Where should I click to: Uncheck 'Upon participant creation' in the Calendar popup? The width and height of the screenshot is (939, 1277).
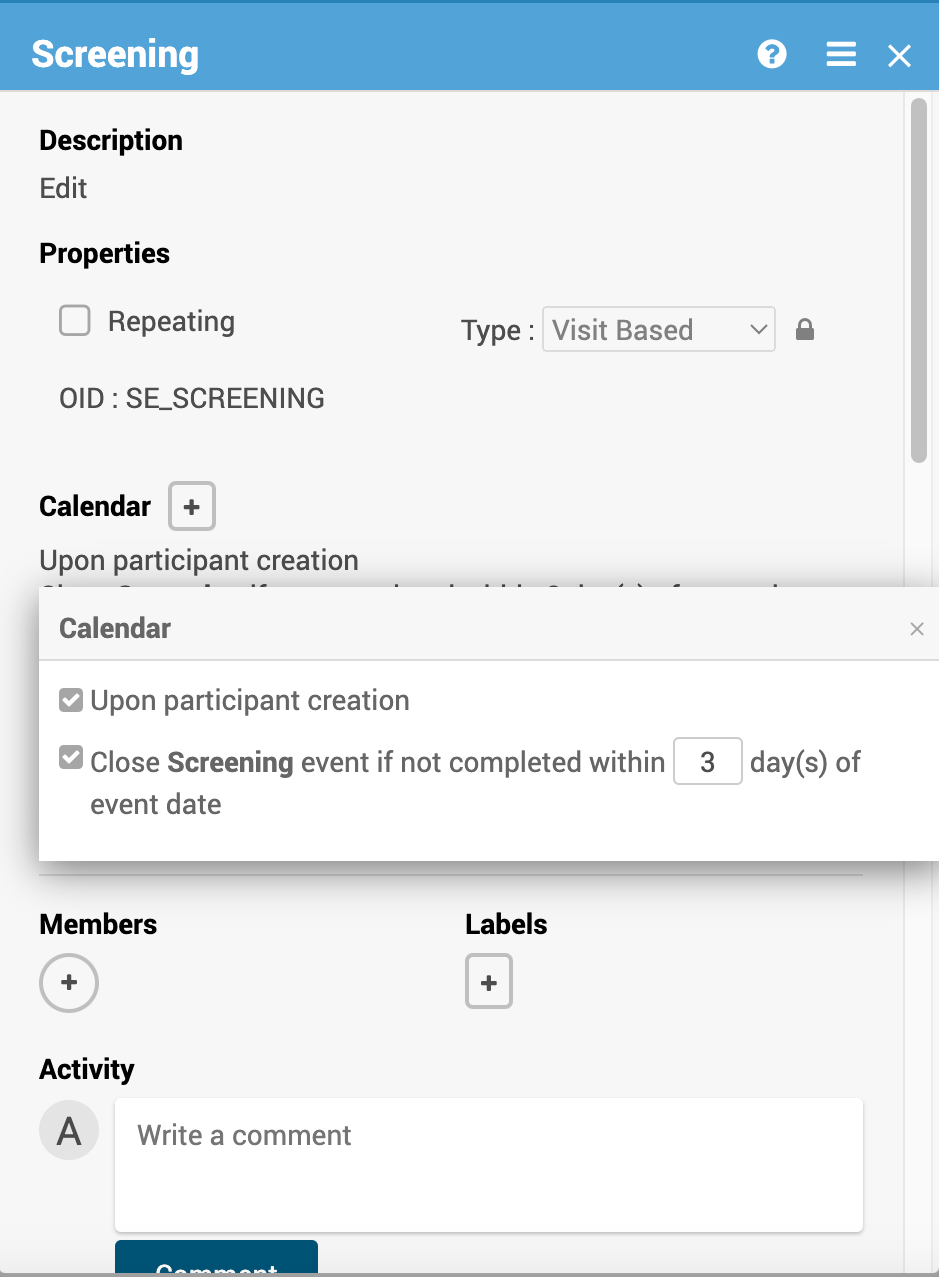coord(70,700)
